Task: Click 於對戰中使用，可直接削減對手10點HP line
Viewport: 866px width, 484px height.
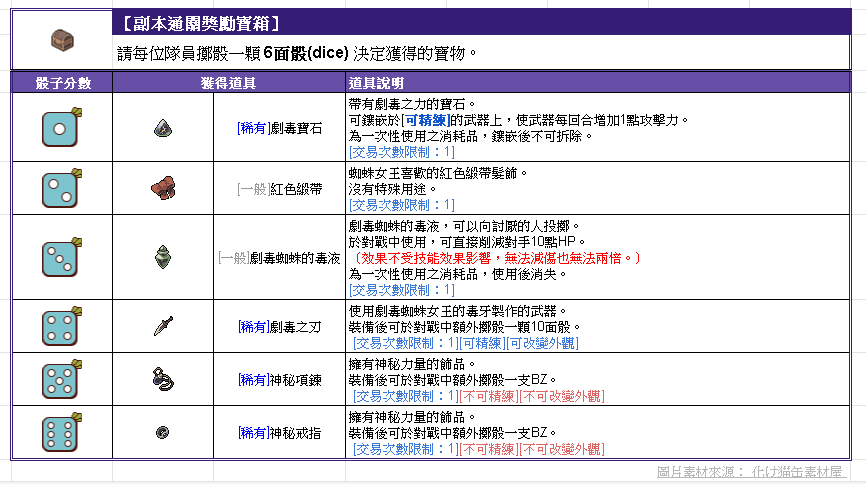Action: click(467, 242)
